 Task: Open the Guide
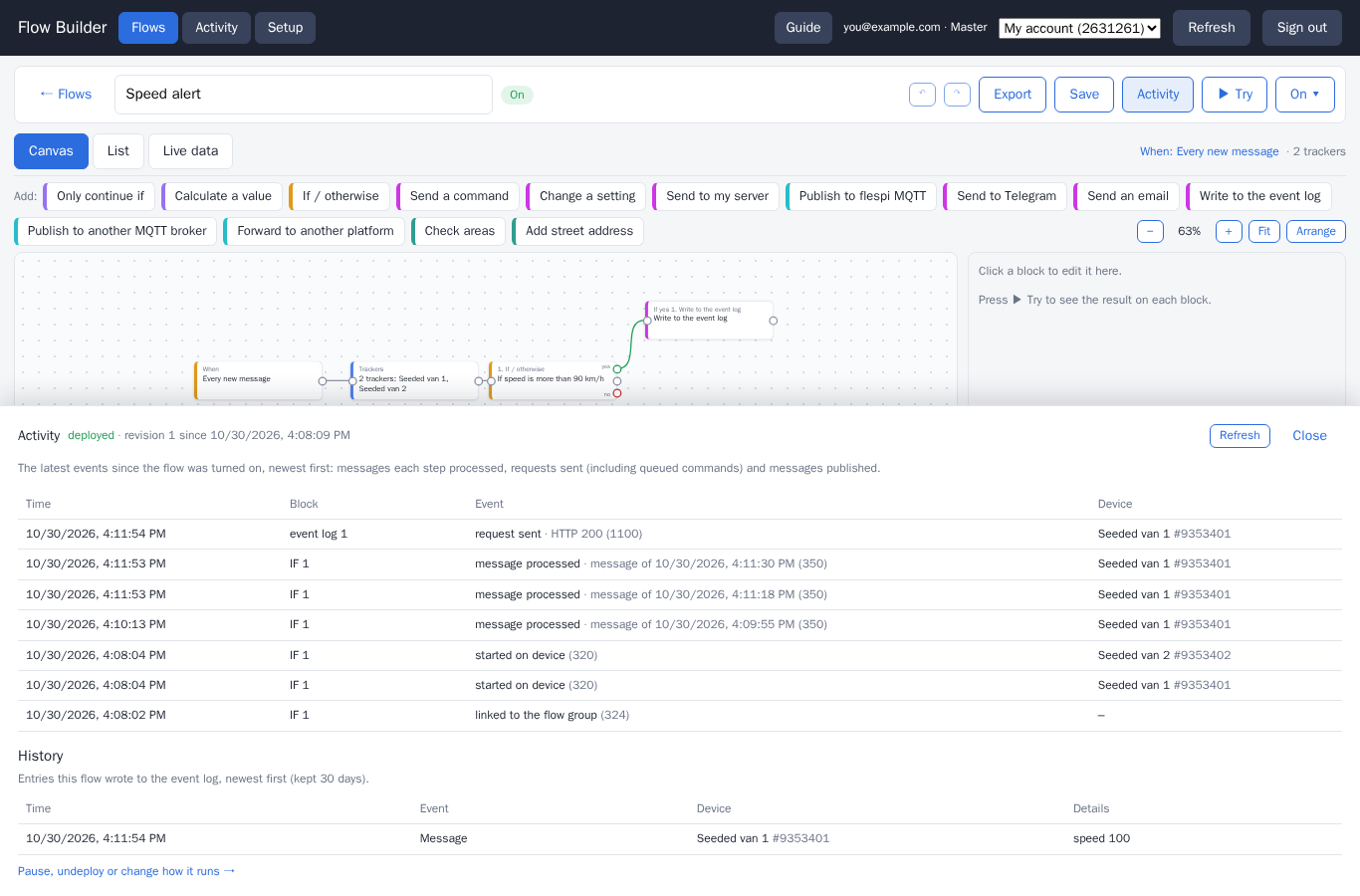pyautogui.click(x=803, y=28)
